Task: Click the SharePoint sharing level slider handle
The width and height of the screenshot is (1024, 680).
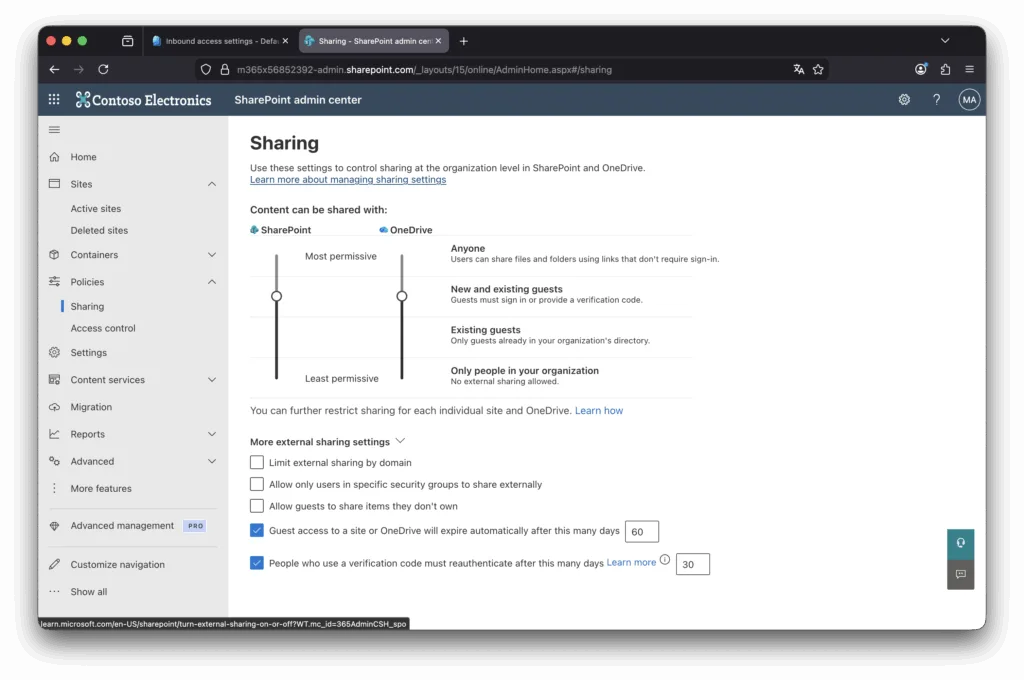Action: click(x=277, y=296)
